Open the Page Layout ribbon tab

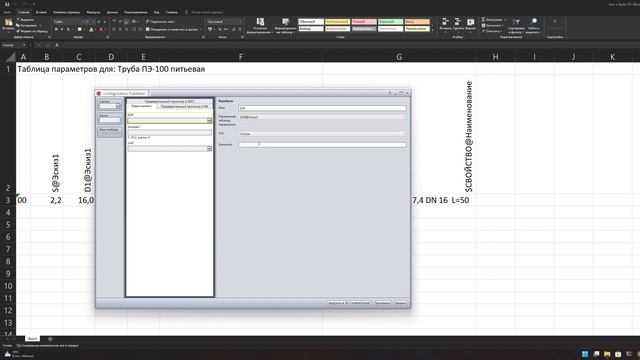coord(67,12)
